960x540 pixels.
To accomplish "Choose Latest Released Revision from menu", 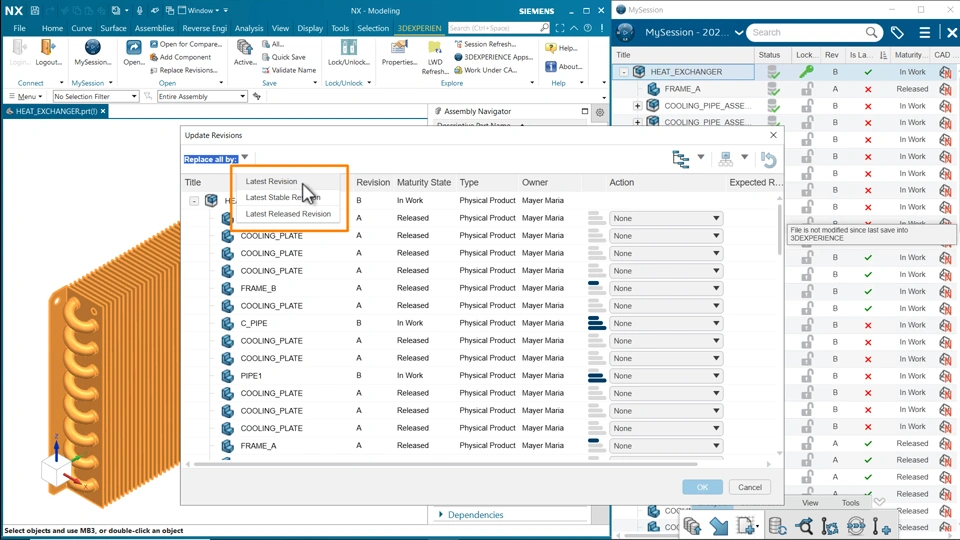I will (x=288, y=214).
